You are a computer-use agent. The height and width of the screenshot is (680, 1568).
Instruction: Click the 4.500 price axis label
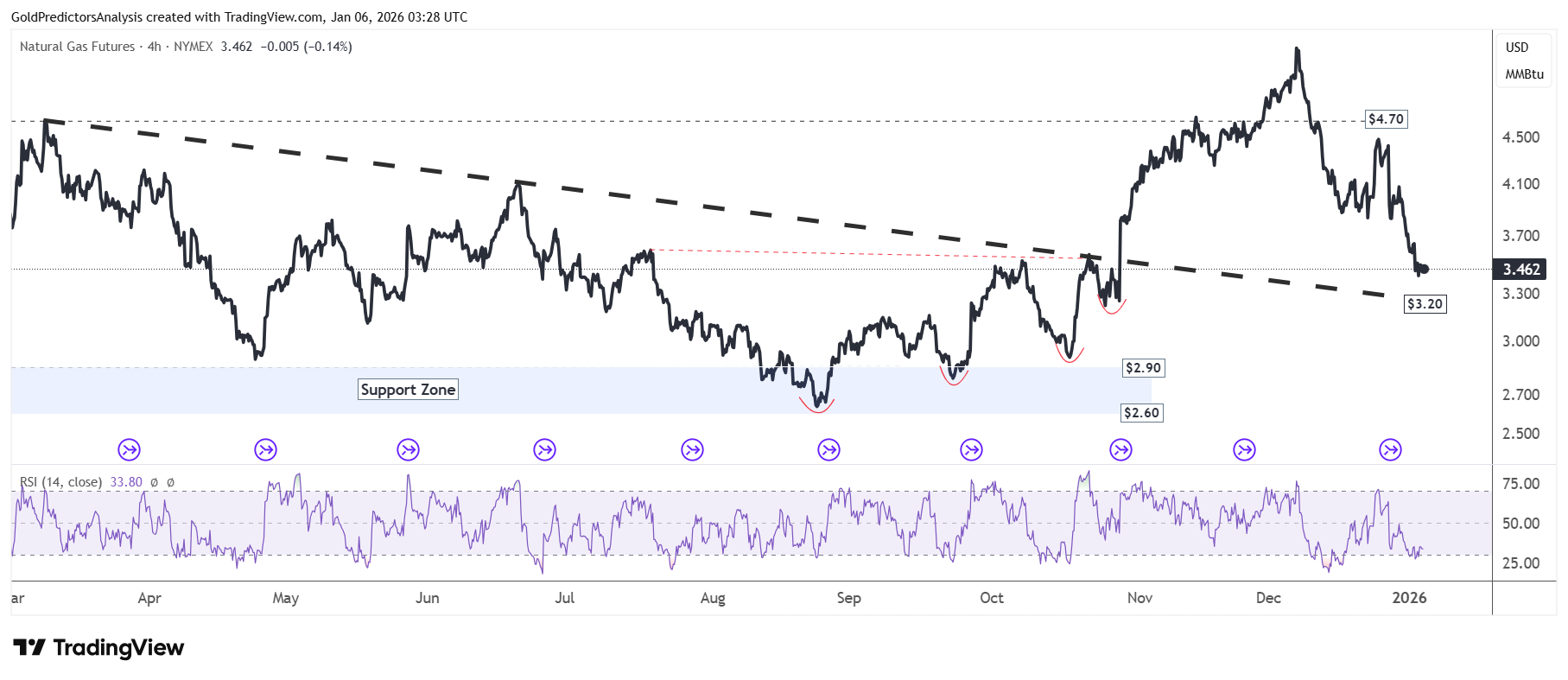(1520, 137)
